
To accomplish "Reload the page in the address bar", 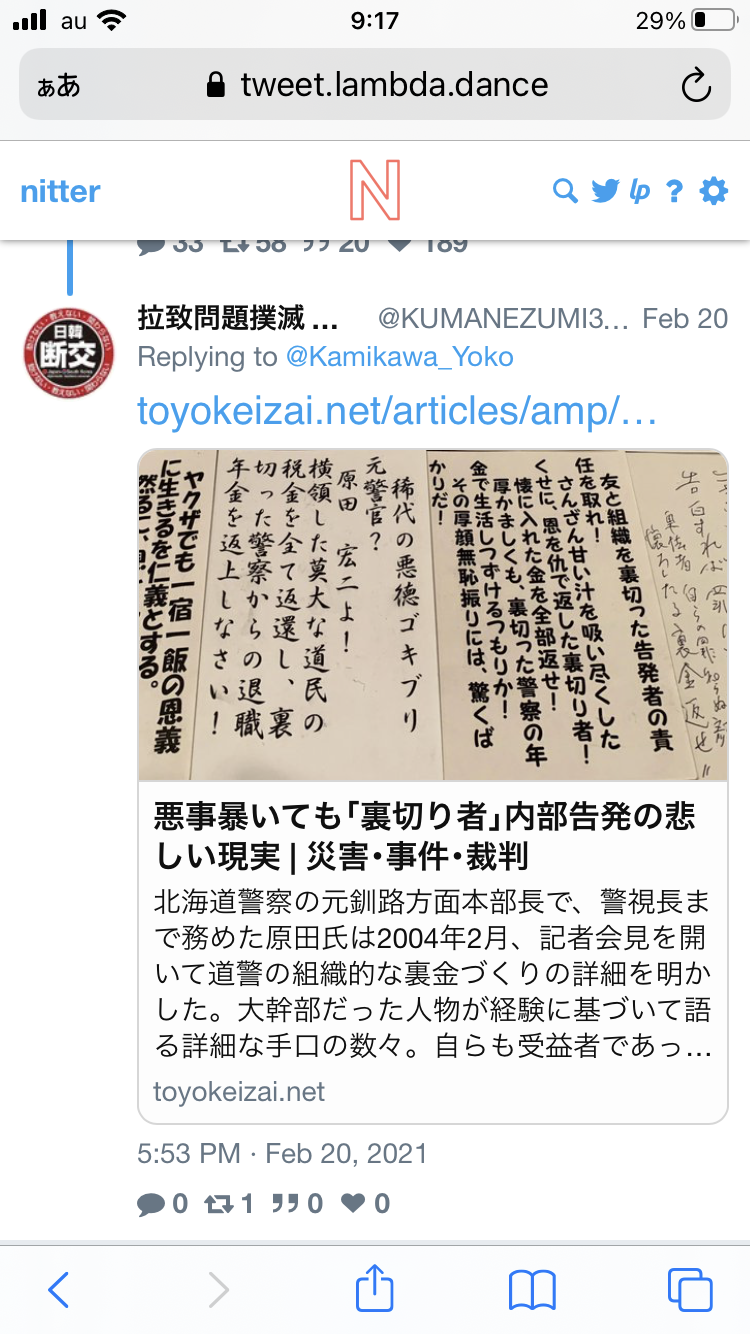I will (696, 85).
